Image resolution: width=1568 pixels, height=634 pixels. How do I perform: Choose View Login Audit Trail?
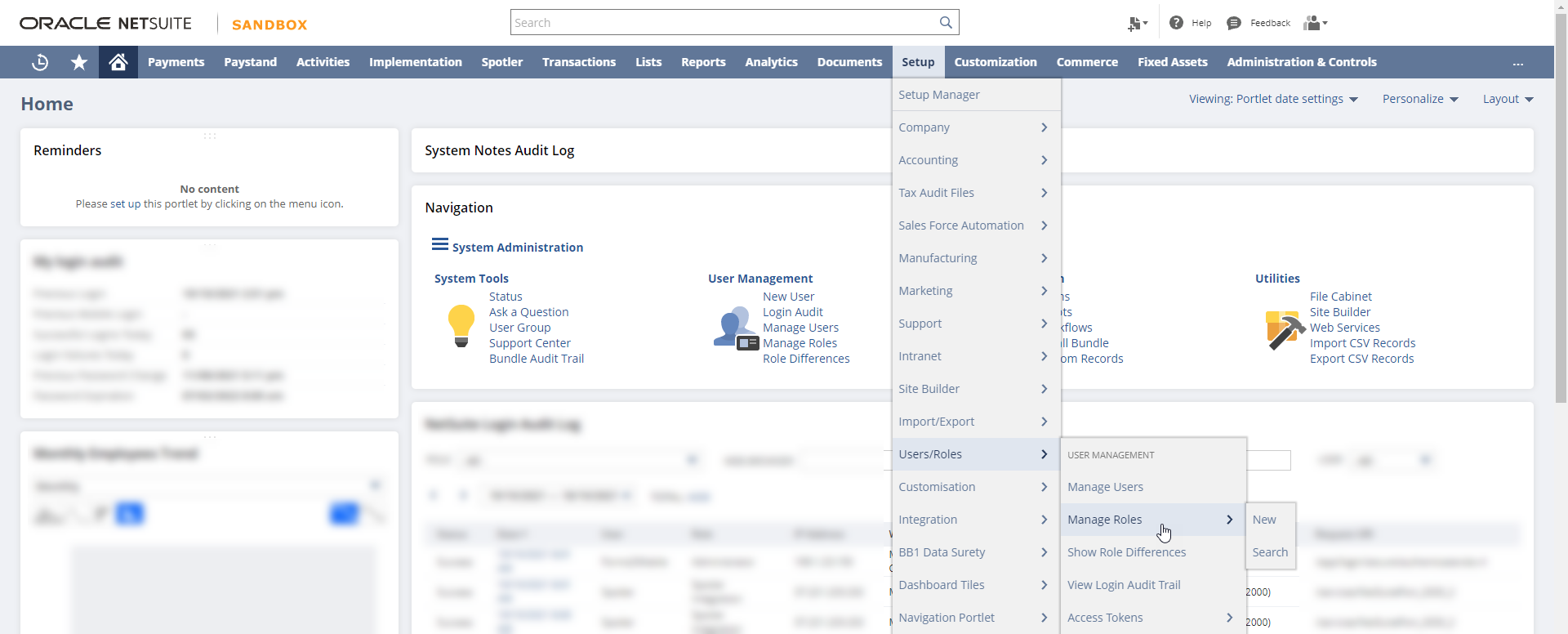coord(1153,585)
